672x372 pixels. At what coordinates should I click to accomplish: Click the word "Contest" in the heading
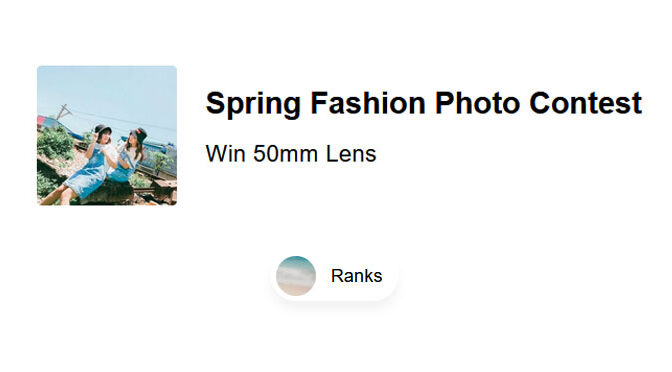coord(585,103)
